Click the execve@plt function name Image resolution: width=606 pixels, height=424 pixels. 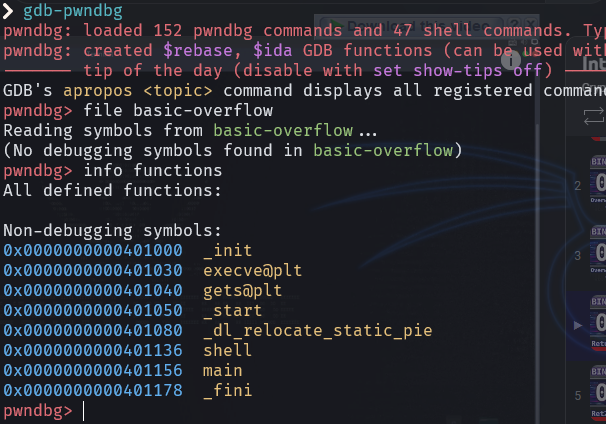pos(252,271)
